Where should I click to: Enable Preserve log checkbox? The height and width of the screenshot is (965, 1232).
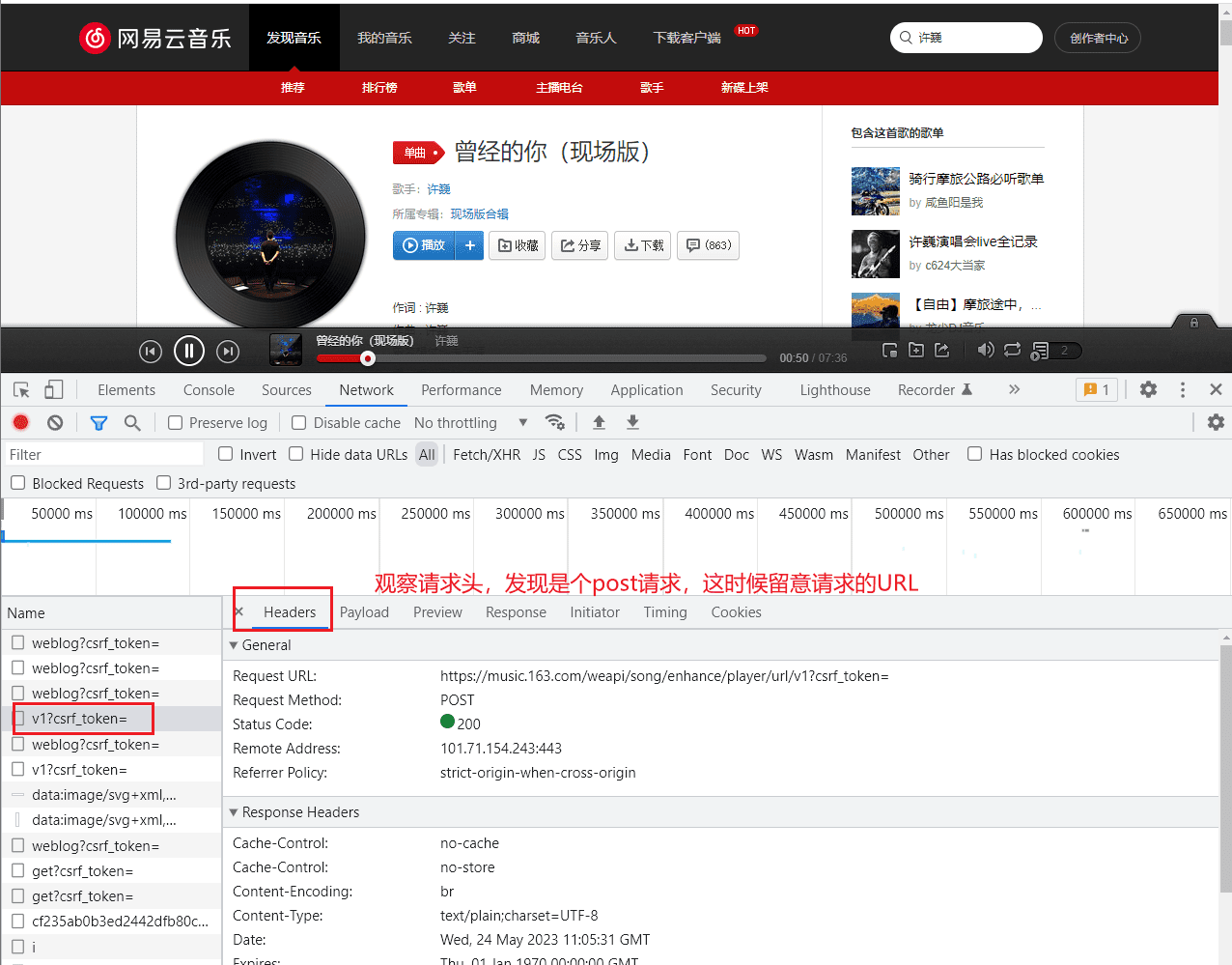(176, 423)
